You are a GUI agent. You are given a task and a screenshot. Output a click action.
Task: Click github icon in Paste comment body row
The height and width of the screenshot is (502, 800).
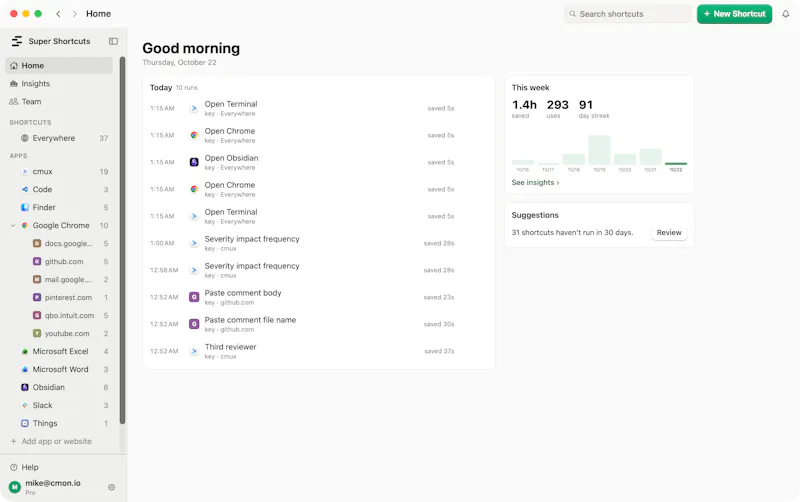(194, 297)
